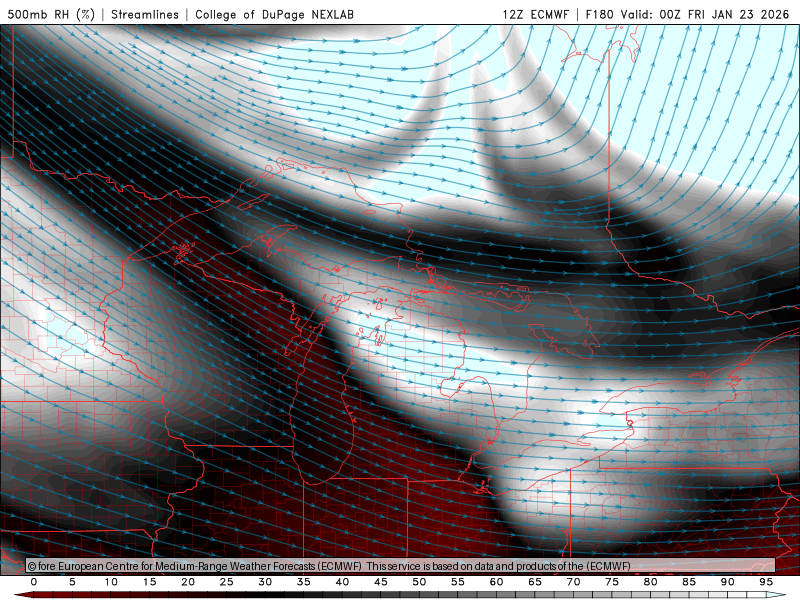Click the '0' label on the RH scale
The width and height of the screenshot is (800, 600).
34,582
